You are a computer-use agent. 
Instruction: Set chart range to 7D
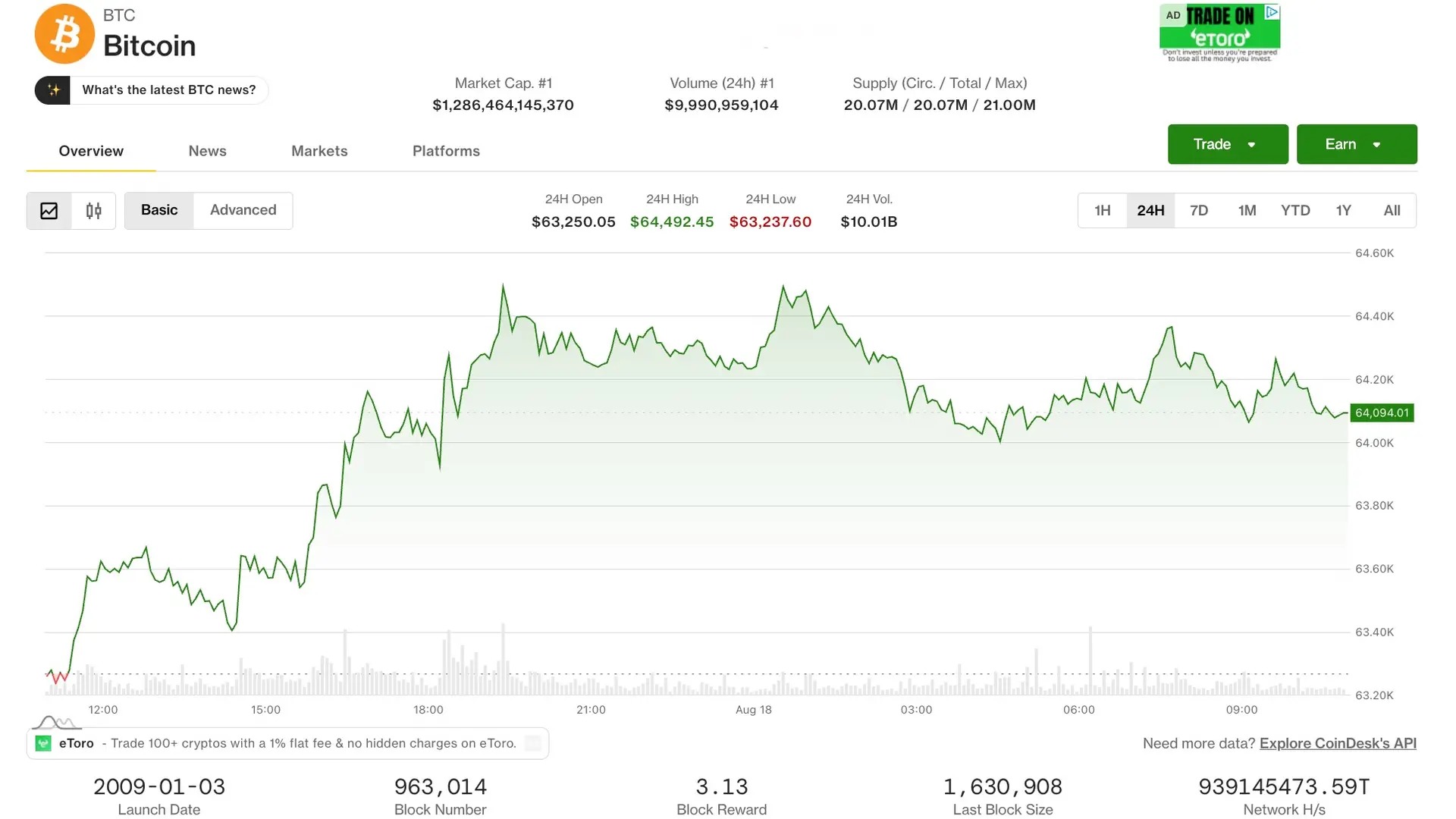click(x=1199, y=210)
